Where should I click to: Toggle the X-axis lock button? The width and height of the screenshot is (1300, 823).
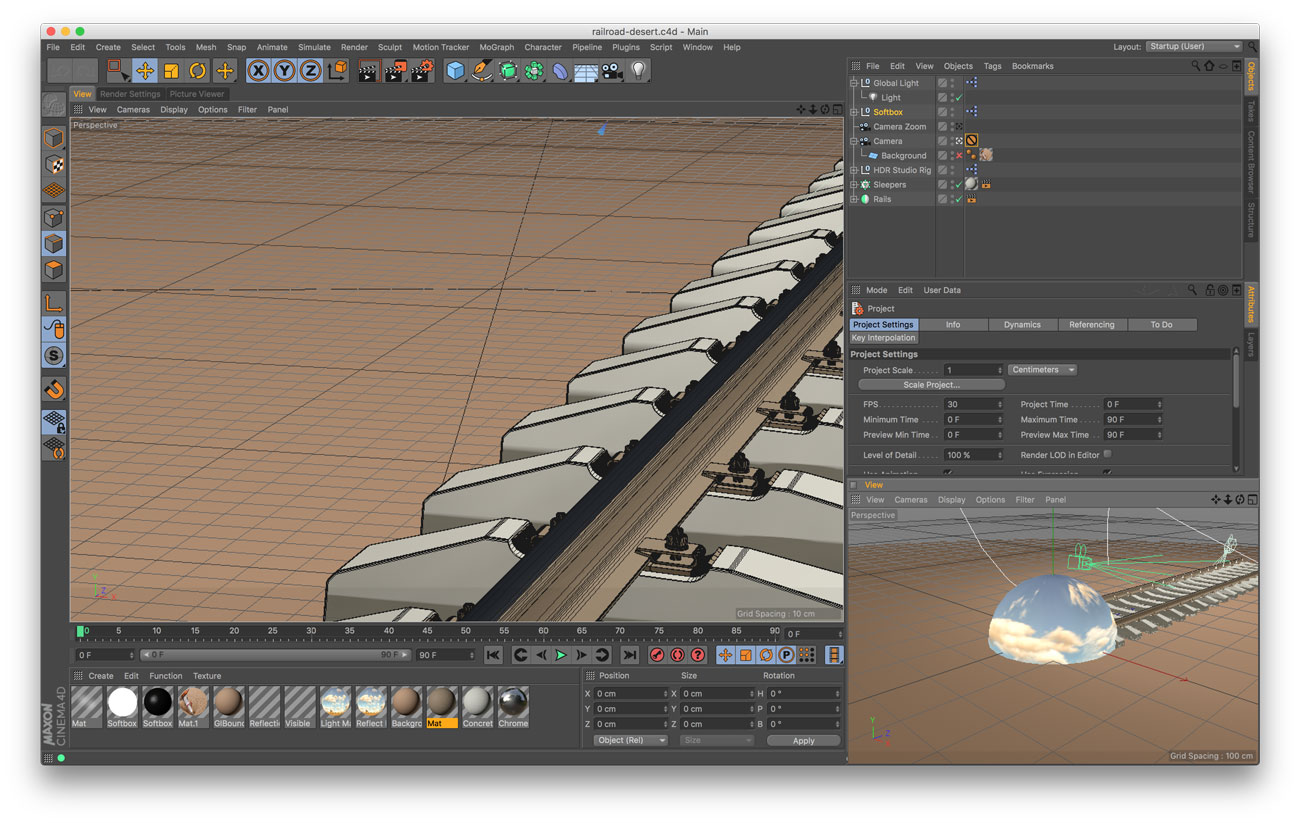click(259, 70)
